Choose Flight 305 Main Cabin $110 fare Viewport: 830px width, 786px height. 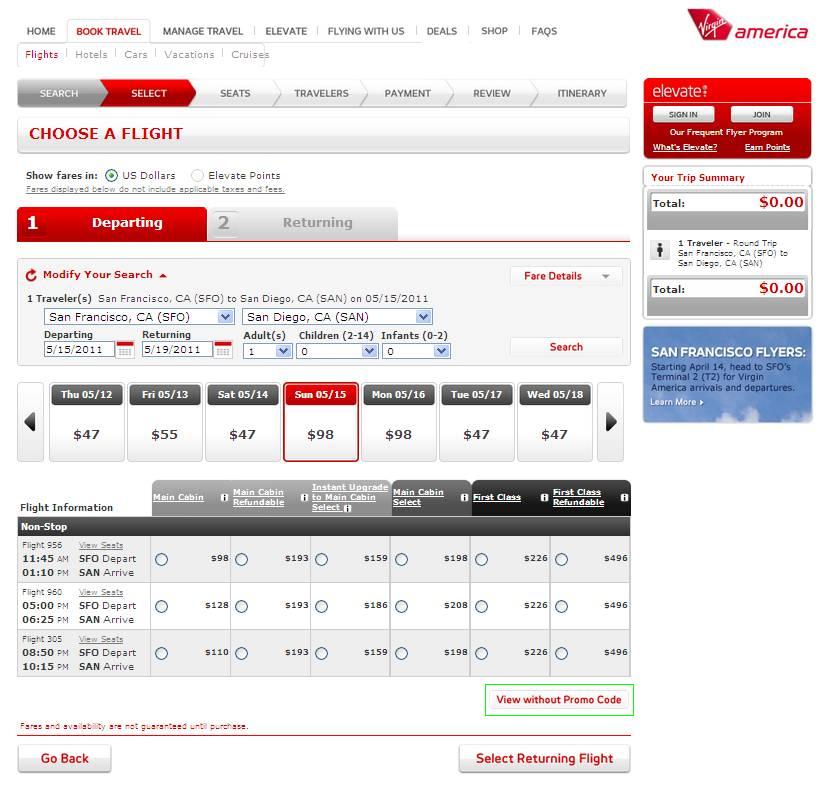161,654
